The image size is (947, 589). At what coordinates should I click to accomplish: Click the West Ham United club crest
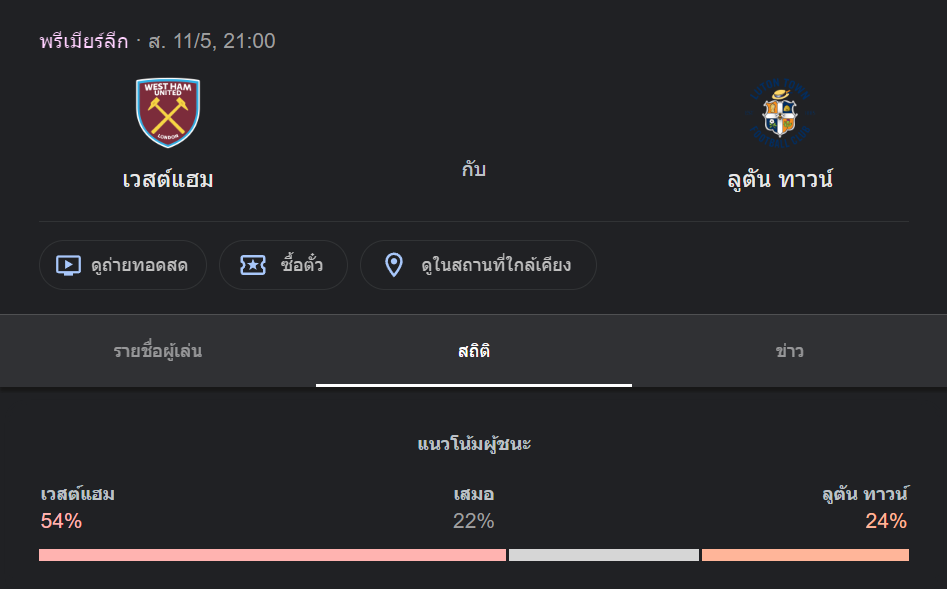168,111
